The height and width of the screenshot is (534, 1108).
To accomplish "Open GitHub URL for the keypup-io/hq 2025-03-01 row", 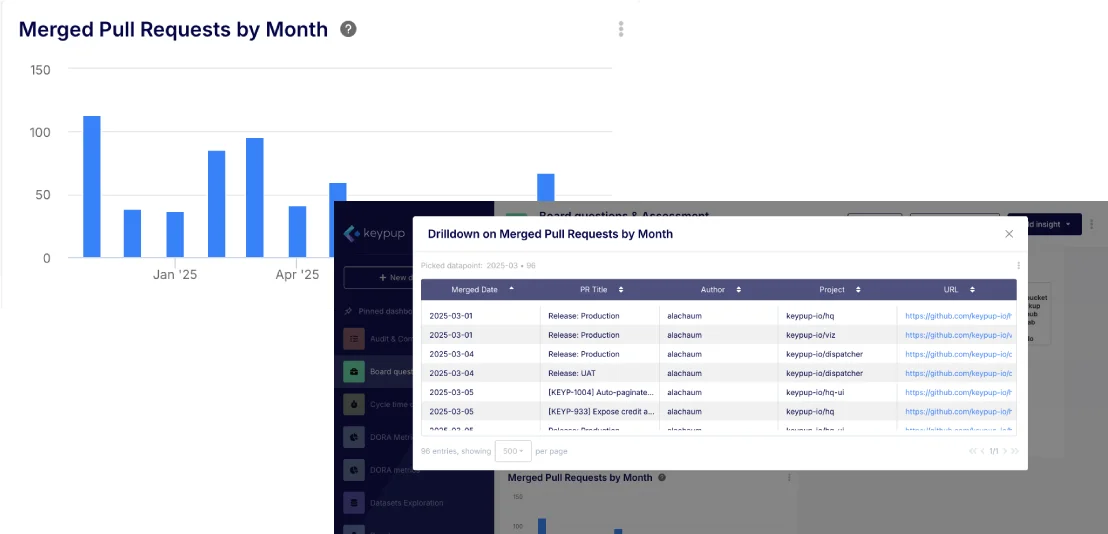I will [959, 316].
